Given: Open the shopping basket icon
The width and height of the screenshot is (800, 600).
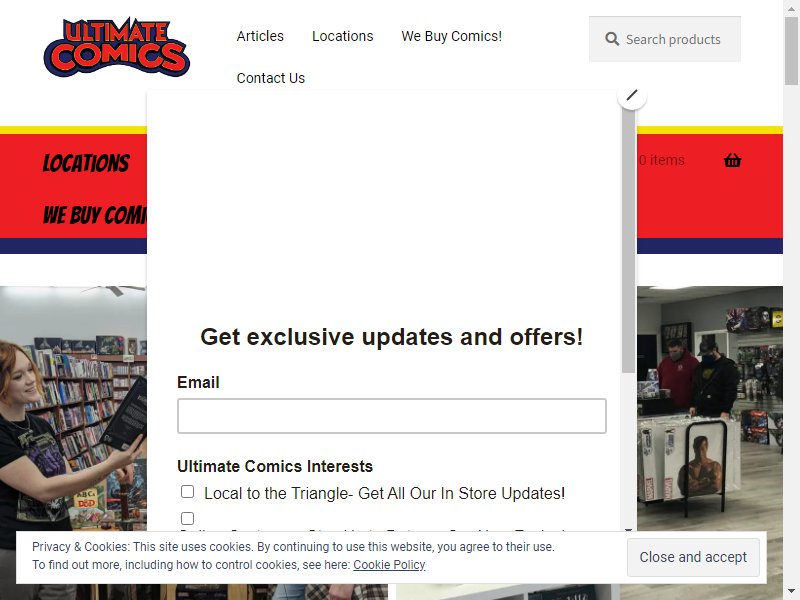Looking at the screenshot, I should coord(732,160).
